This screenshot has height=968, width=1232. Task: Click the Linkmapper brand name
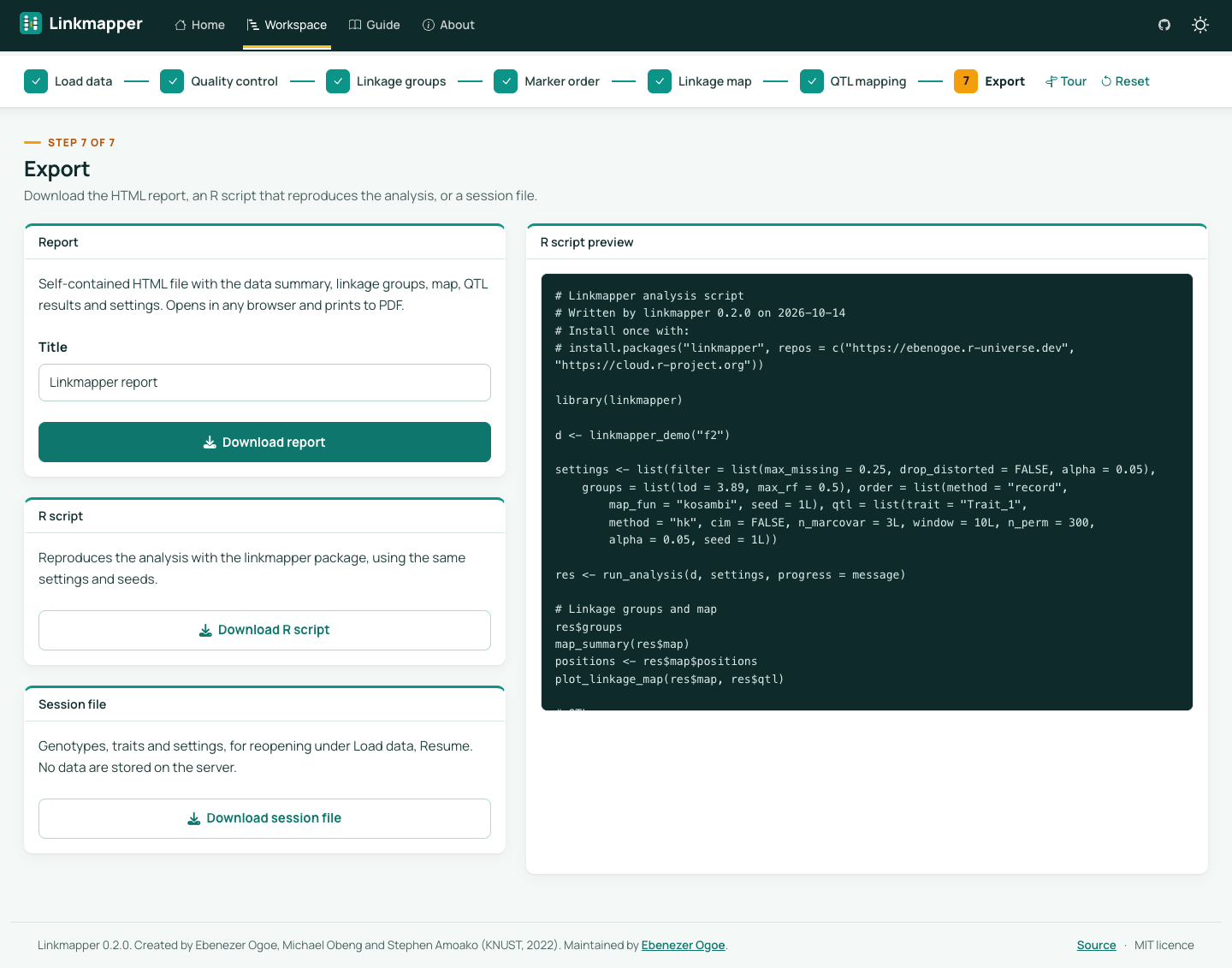coord(96,23)
